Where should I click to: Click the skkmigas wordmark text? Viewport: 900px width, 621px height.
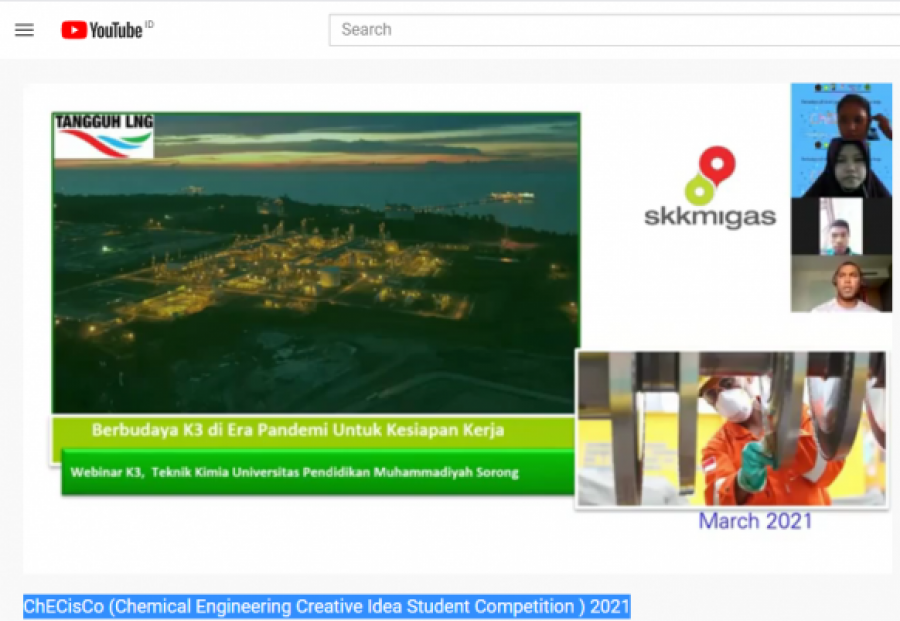(x=710, y=217)
